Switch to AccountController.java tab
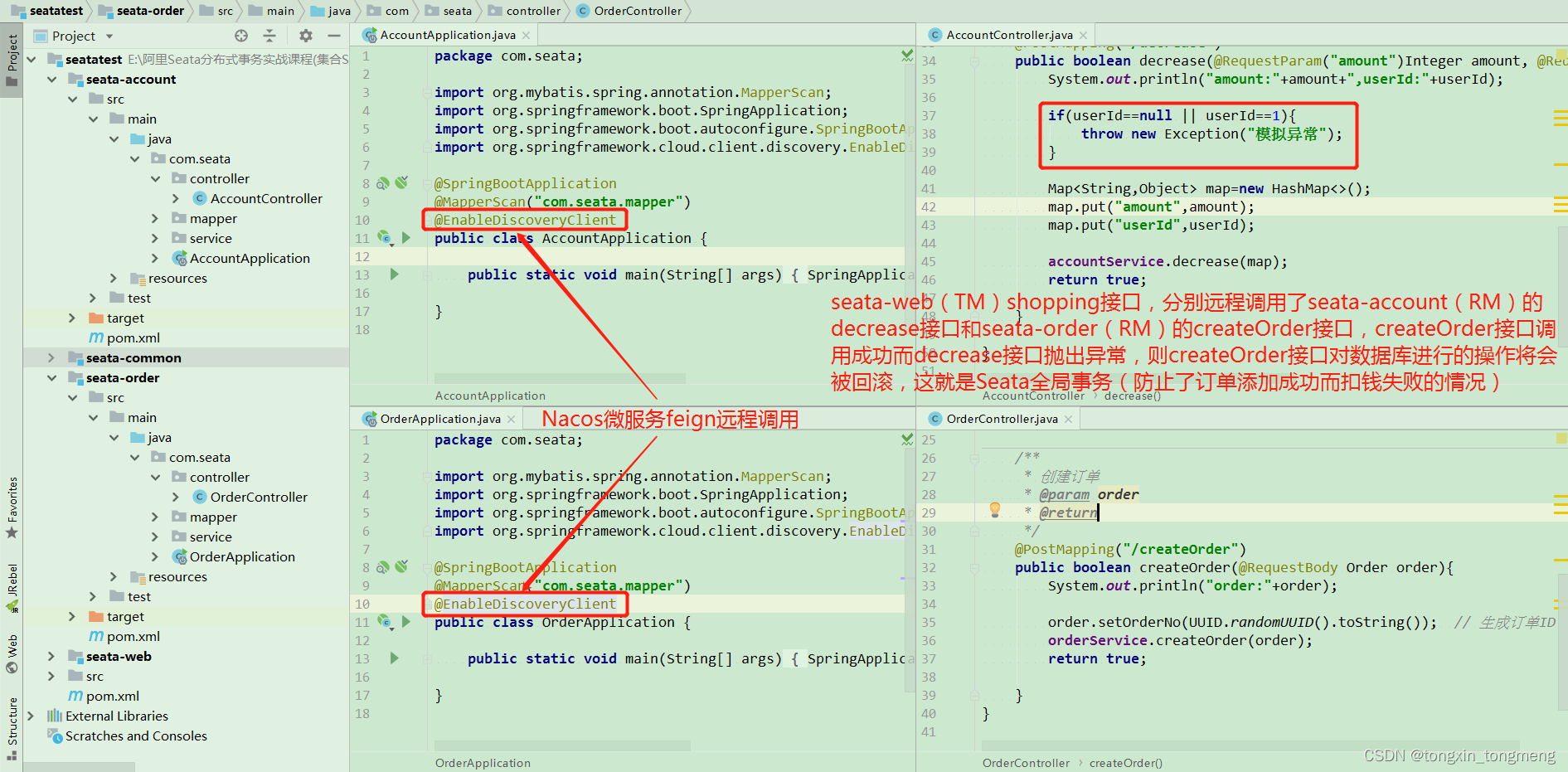 pyautogui.click(x=1008, y=35)
